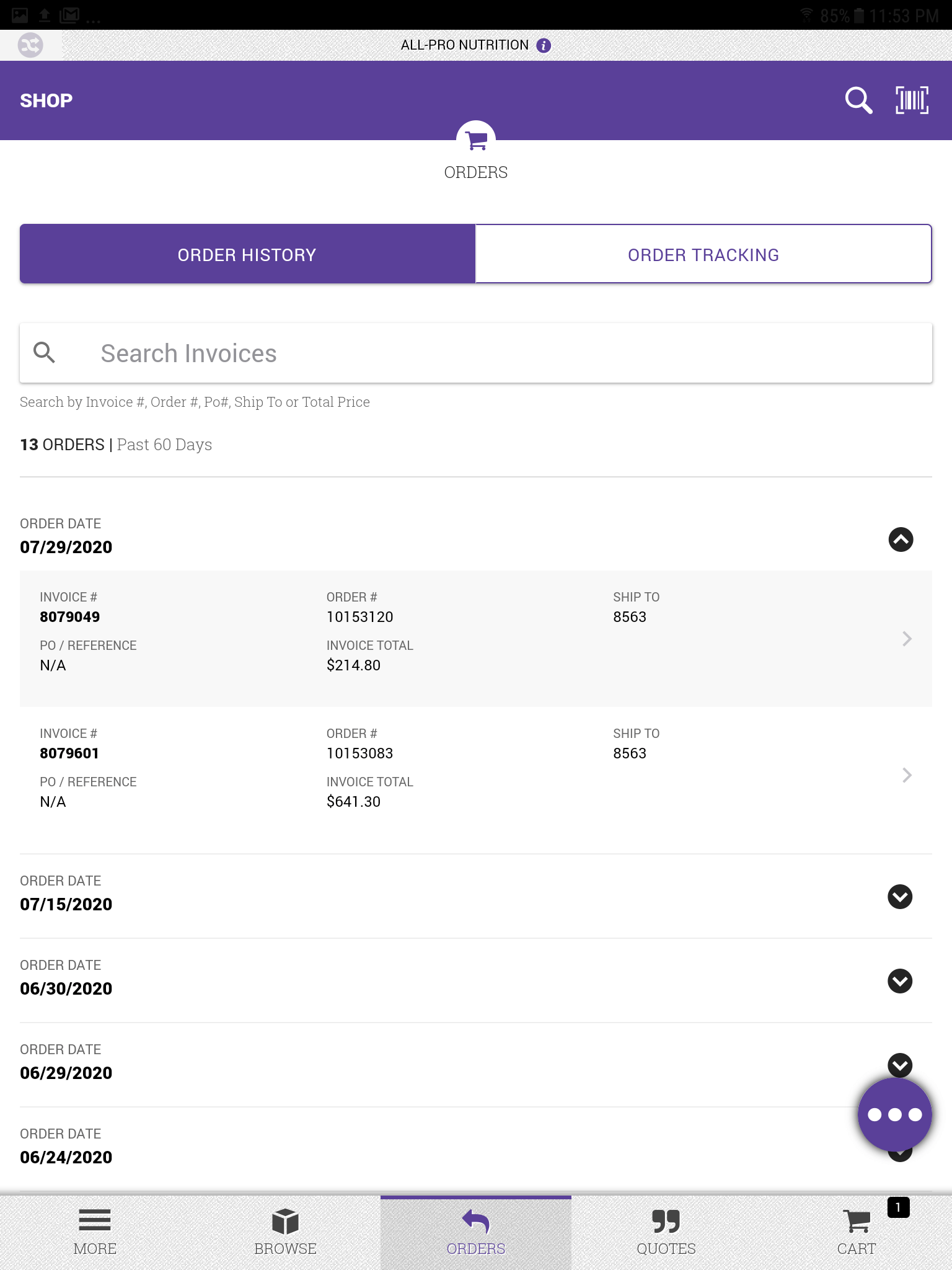Open the search icon in the purple header
952x1270 pixels.
pyautogui.click(x=857, y=100)
